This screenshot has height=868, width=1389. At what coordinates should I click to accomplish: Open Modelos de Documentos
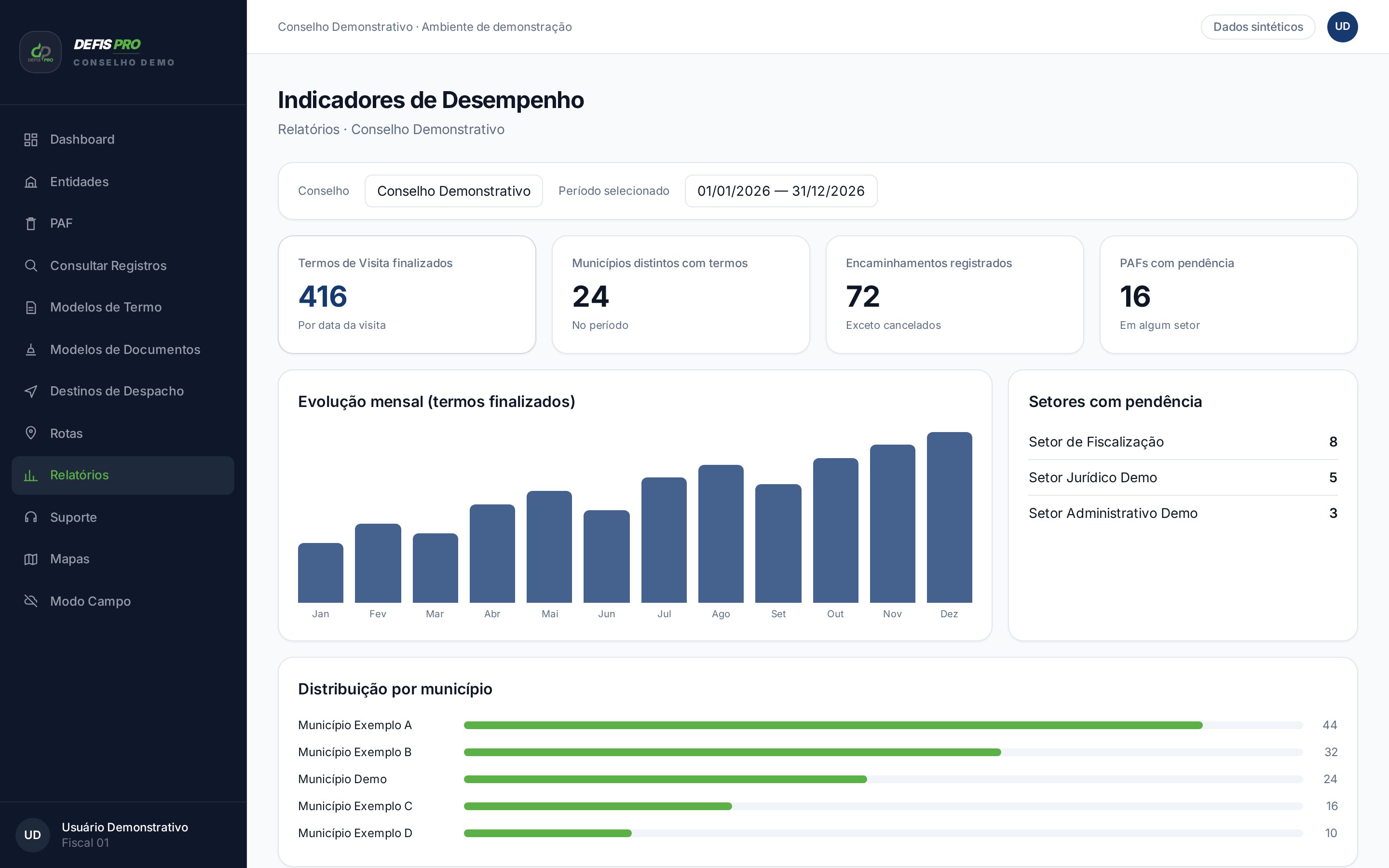(x=123, y=350)
